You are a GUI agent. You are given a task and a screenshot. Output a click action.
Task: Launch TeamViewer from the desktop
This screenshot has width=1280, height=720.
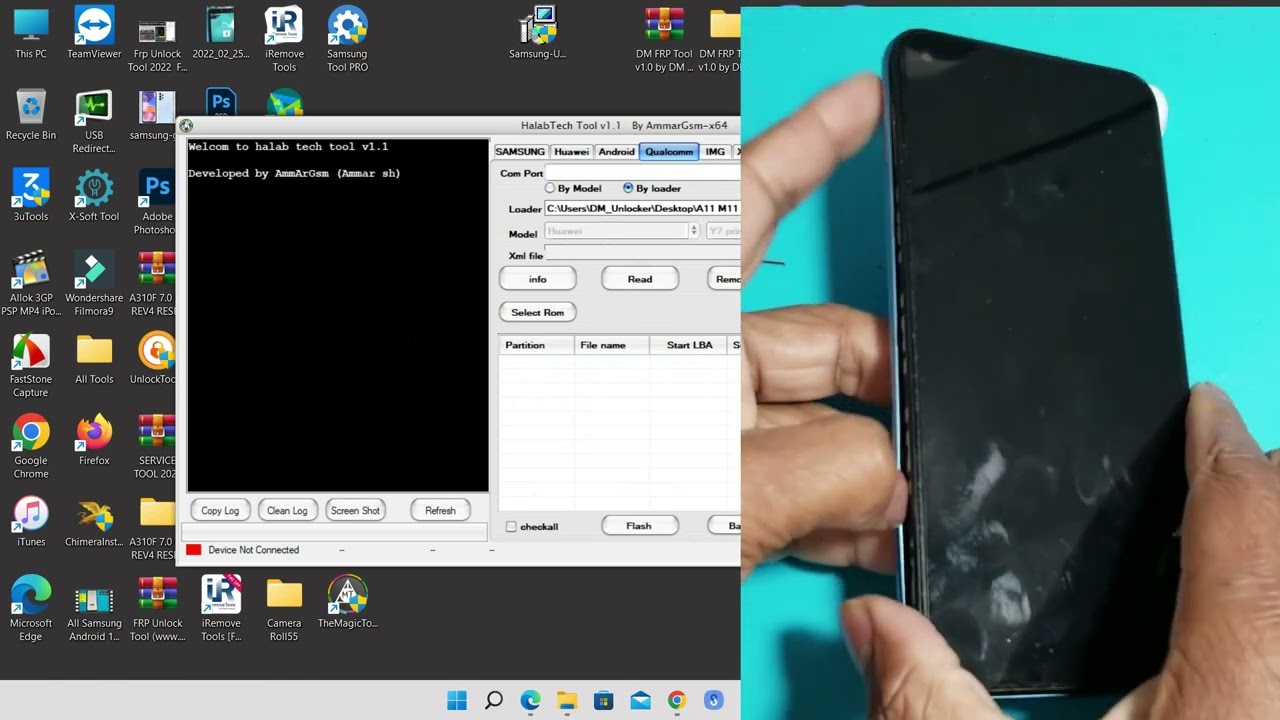[94, 34]
